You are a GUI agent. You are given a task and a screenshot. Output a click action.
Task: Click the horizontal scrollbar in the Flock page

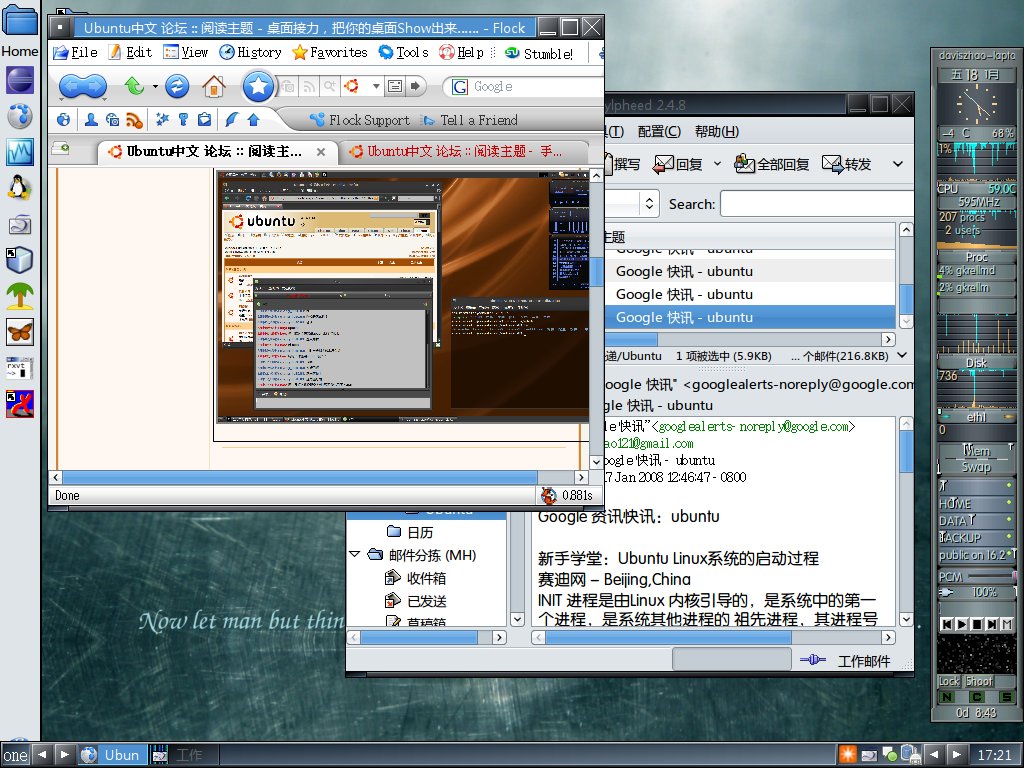click(x=300, y=477)
